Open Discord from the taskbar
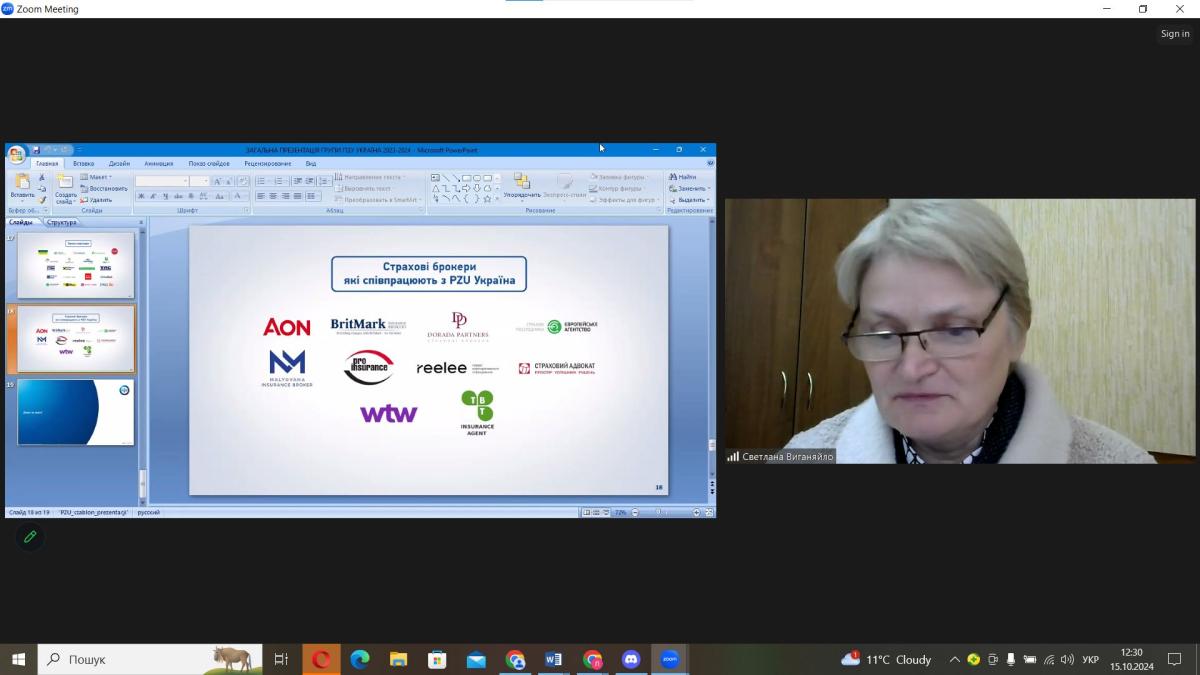This screenshot has height=675, width=1200. (x=631, y=659)
